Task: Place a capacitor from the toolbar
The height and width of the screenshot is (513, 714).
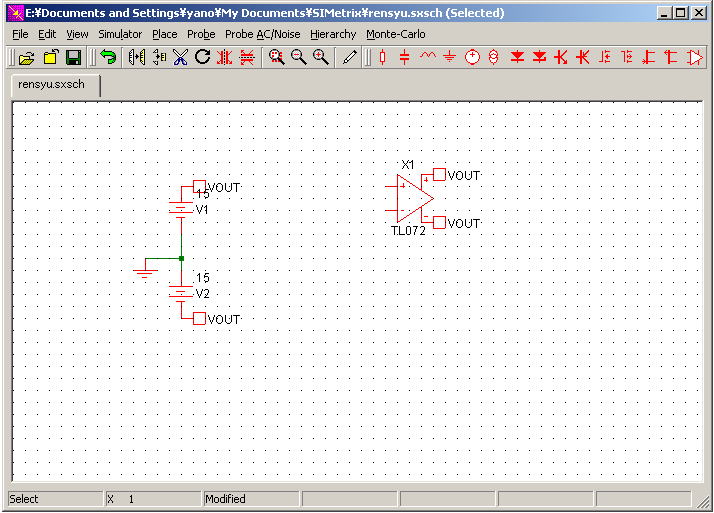Action: pyautogui.click(x=404, y=58)
